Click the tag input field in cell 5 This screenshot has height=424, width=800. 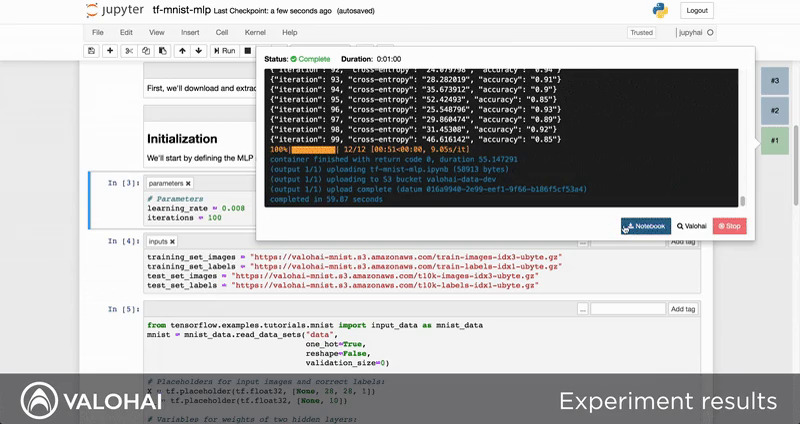(x=628, y=309)
